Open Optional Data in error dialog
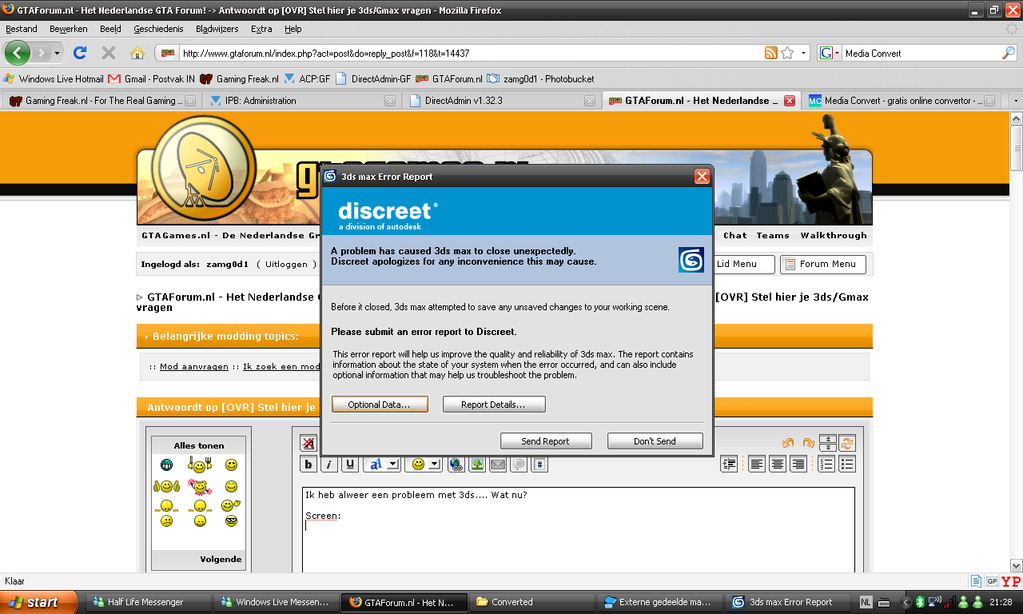1023x614 pixels. pos(379,405)
